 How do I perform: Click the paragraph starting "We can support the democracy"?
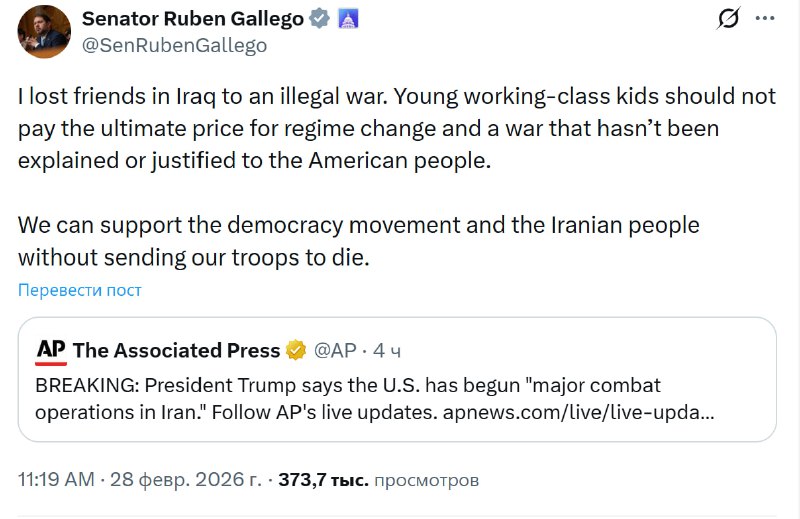358,240
